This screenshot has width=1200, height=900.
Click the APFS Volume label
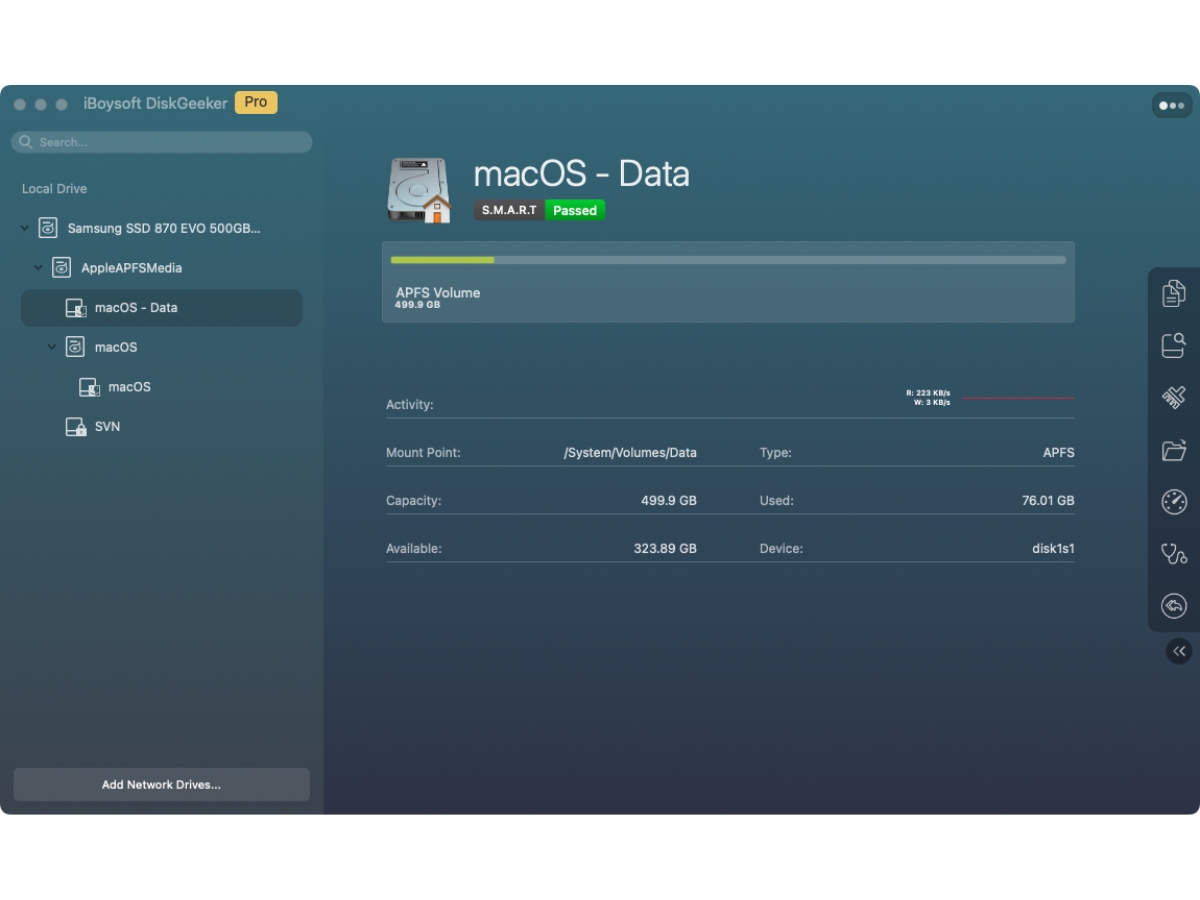(438, 292)
